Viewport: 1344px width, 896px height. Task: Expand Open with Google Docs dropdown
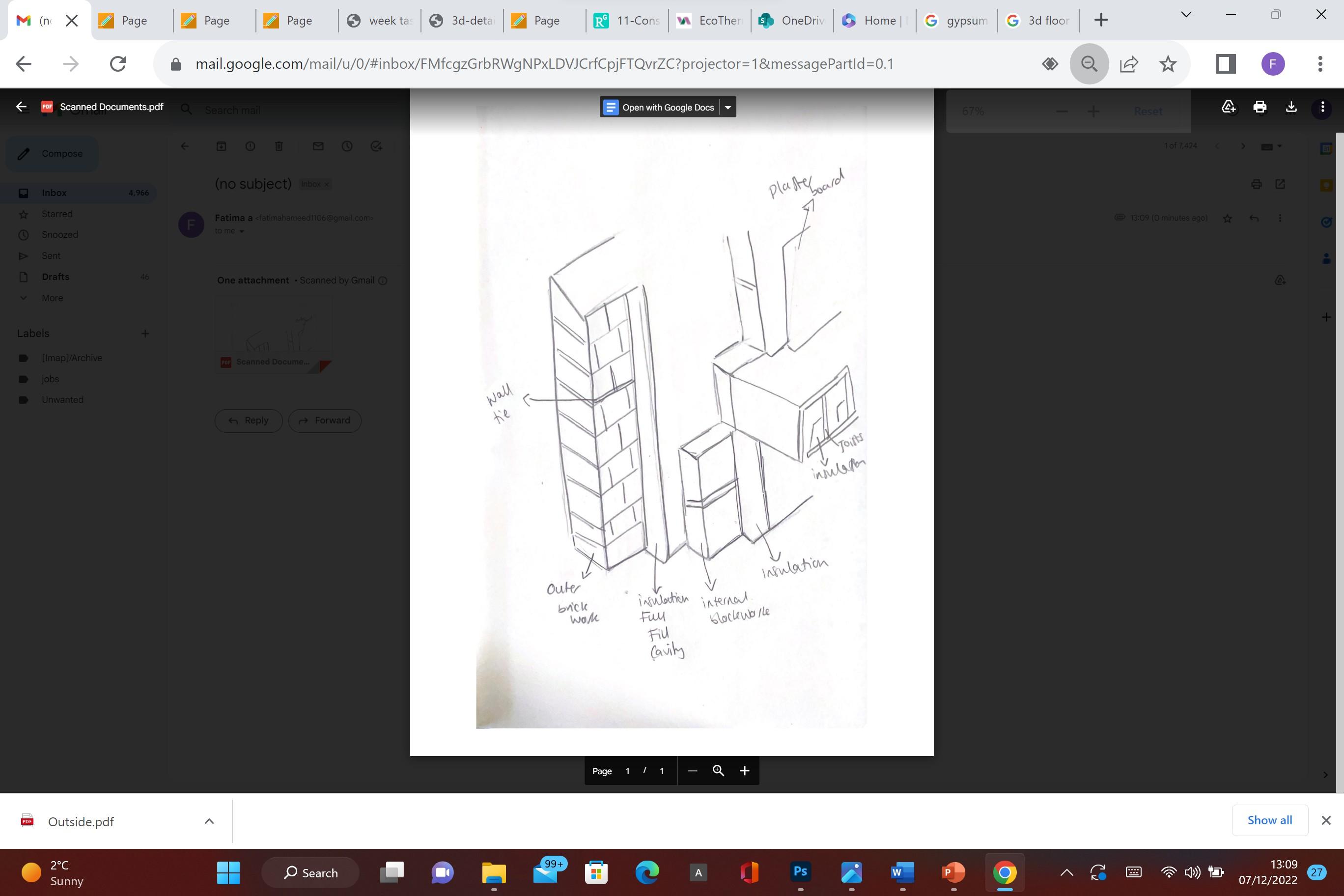pos(728,108)
